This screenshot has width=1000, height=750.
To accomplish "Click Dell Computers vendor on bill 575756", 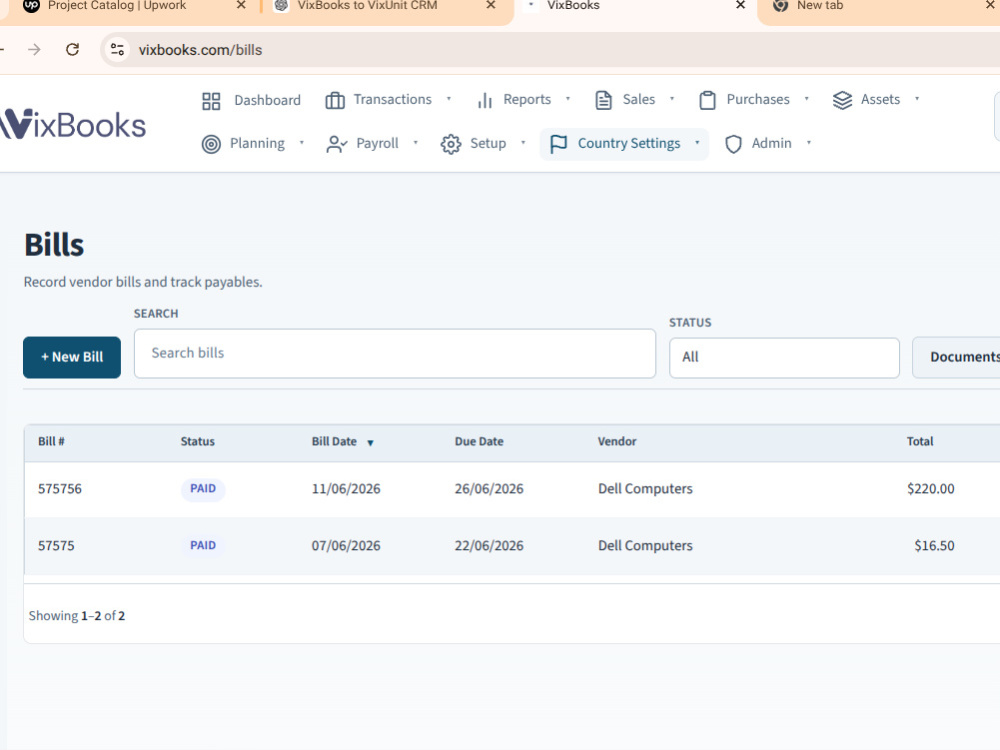I will (645, 489).
